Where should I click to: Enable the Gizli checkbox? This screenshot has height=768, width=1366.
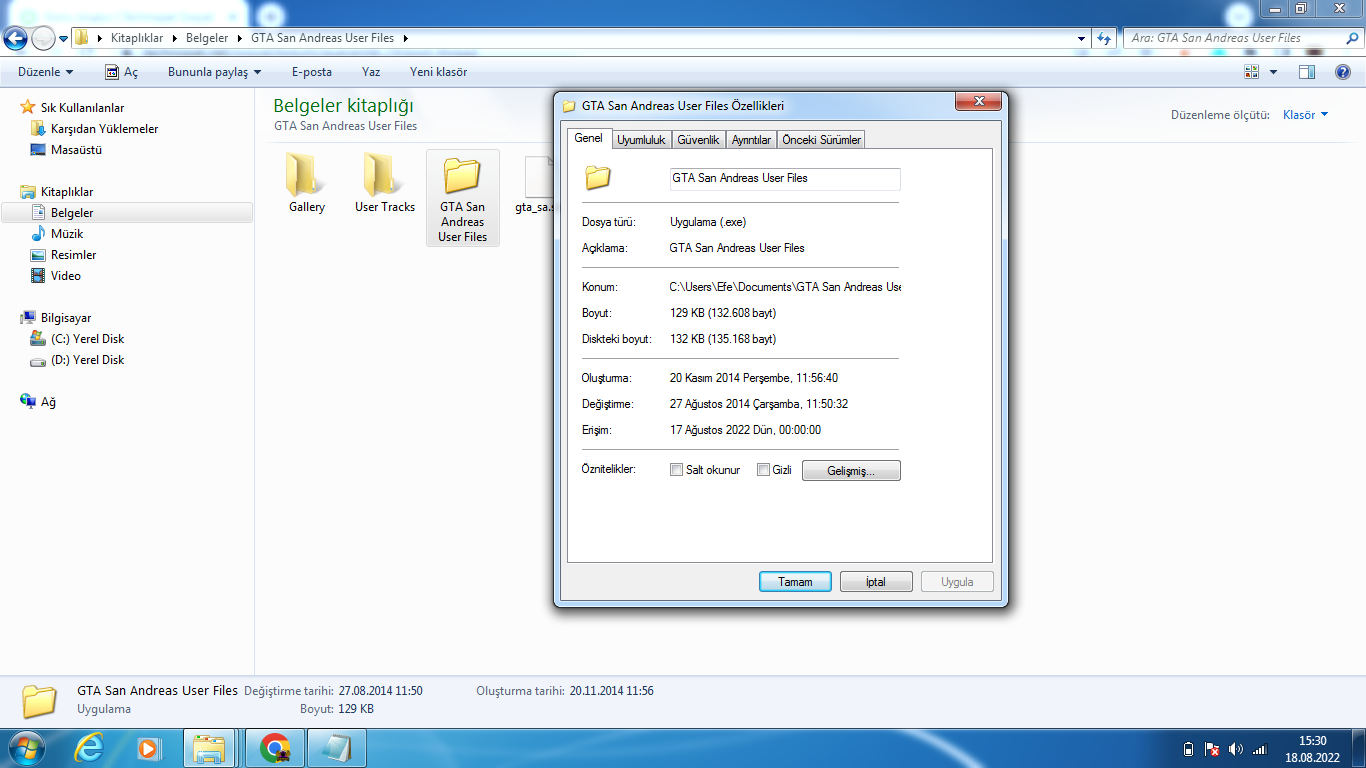pyautogui.click(x=763, y=470)
